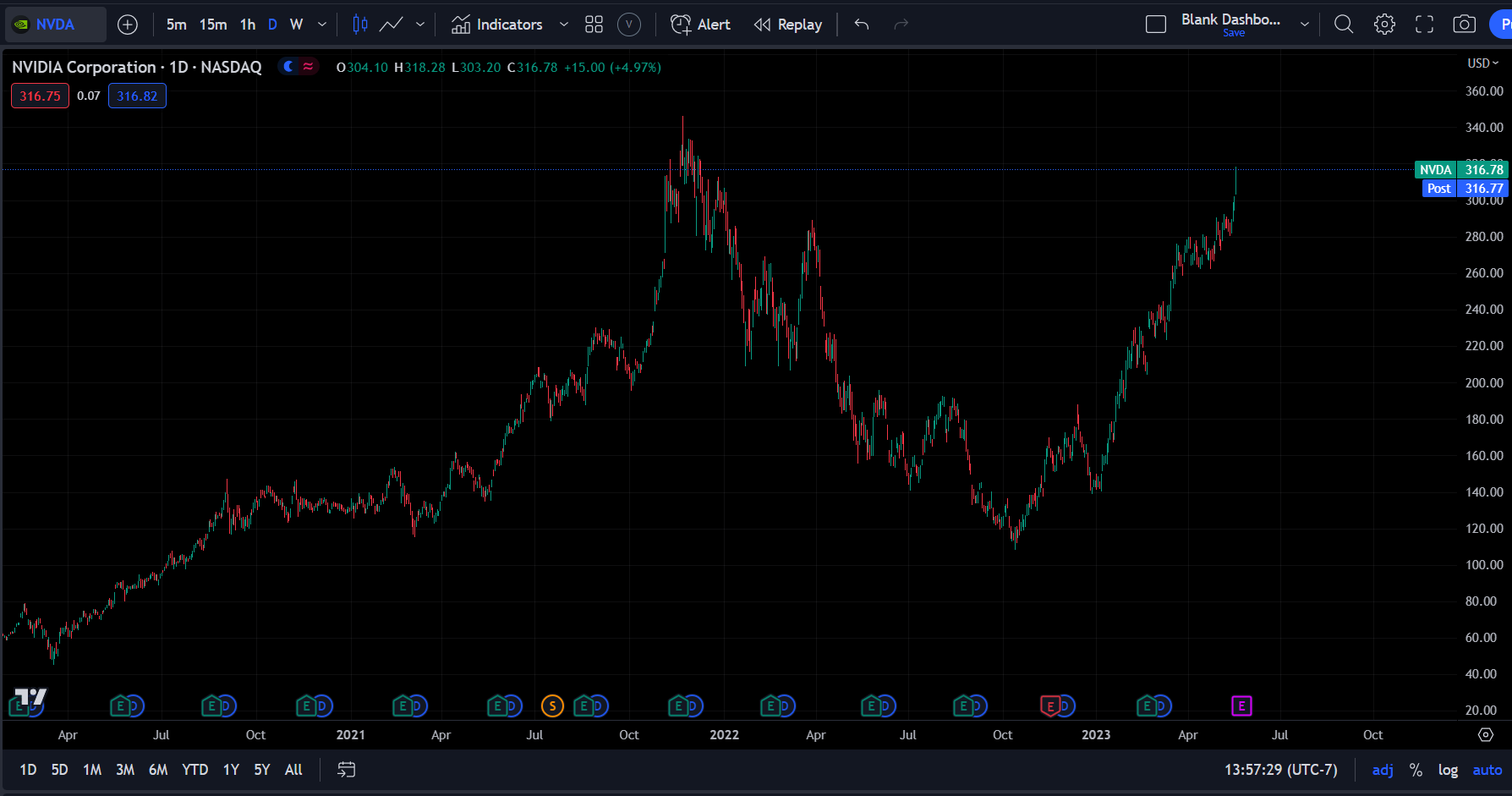Screen dimensions: 1512x796
Task: Expand the indicators favorites dropdown
Action: pyautogui.click(x=564, y=25)
